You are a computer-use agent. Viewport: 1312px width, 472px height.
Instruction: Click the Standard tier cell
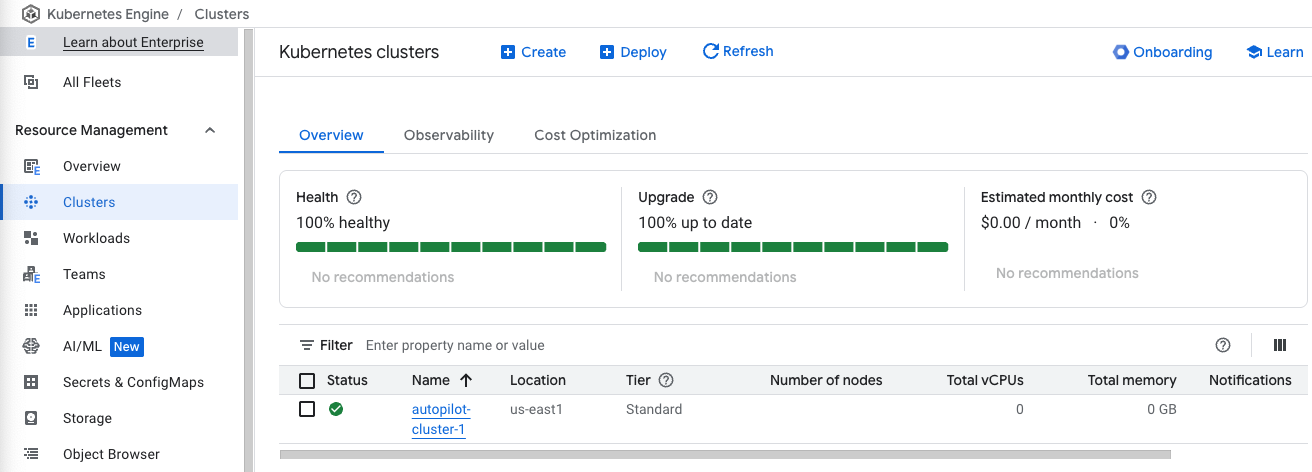coord(654,409)
